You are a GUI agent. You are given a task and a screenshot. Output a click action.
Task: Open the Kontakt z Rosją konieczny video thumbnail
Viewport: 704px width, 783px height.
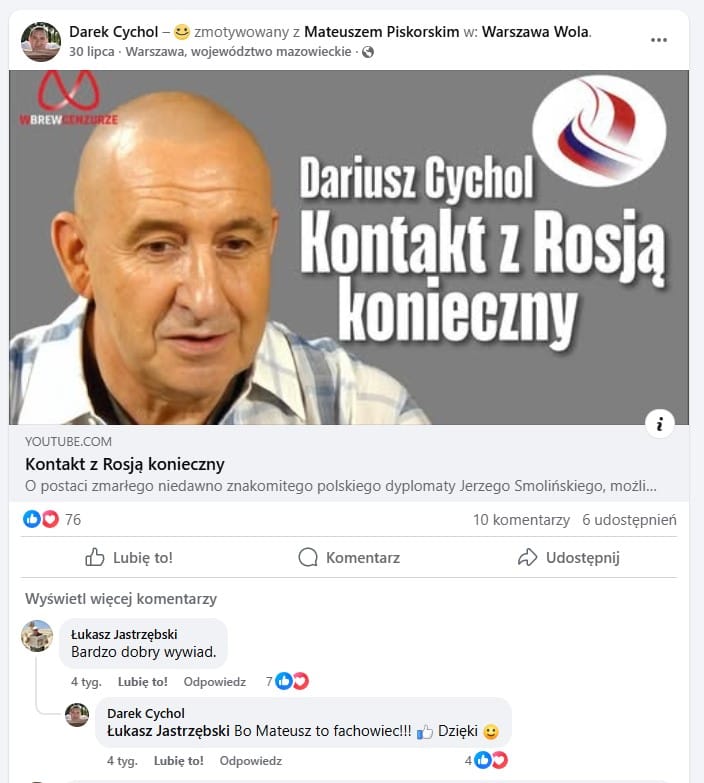coord(349,248)
